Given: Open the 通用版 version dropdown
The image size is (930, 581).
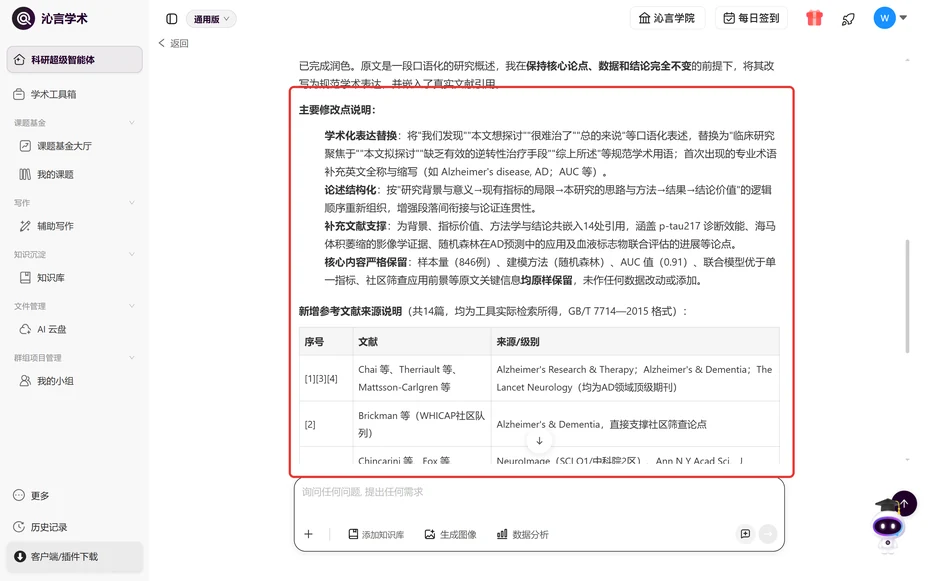Looking at the screenshot, I should click(211, 19).
